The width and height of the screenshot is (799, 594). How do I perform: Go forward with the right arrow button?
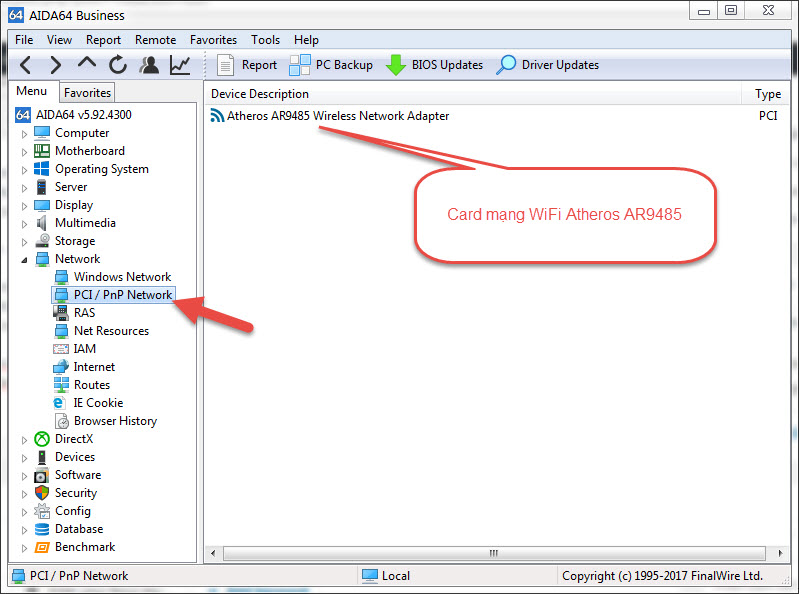click(56, 65)
